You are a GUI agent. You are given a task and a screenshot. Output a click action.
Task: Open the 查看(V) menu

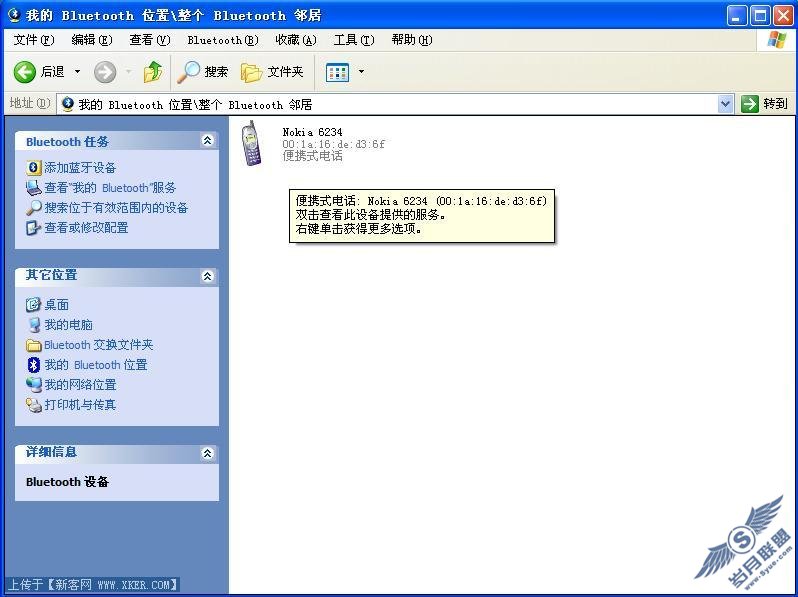[x=150, y=40]
